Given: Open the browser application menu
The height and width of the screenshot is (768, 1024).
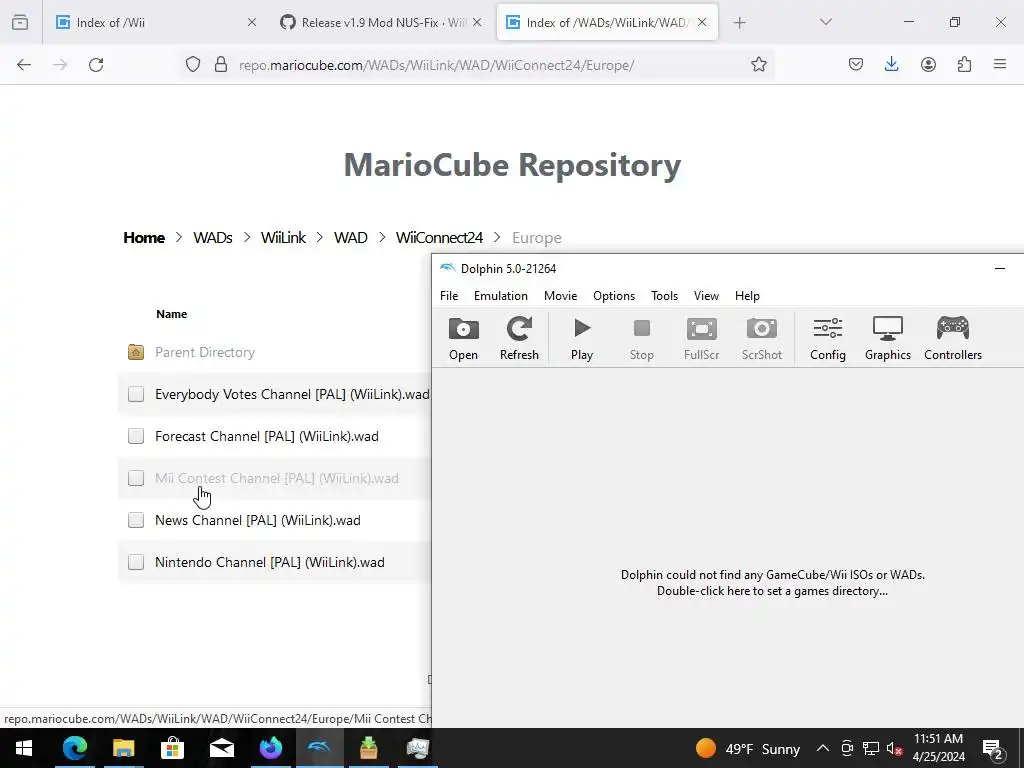Looking at the screenshot, I should click(x=1000, y=64).
